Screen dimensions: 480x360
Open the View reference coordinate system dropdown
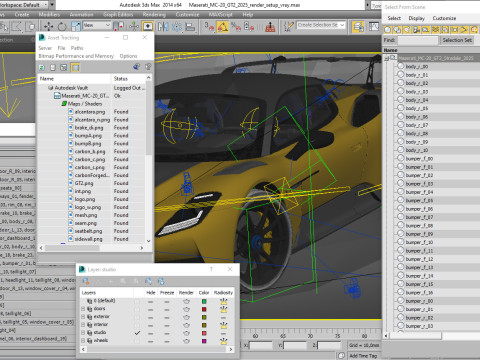[97, 25]
